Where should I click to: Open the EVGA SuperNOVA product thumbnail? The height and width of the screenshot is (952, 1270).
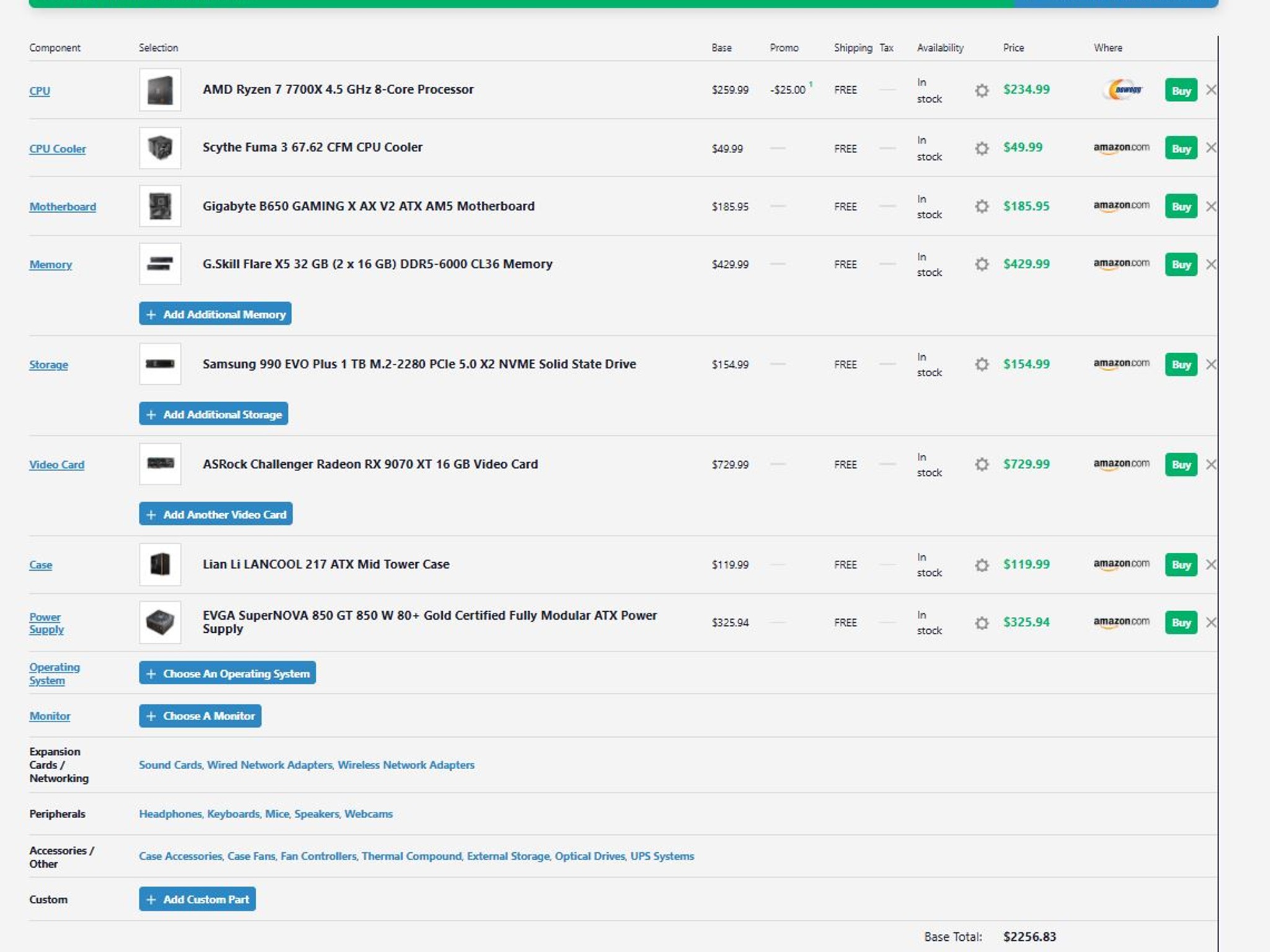coord(160,622)
